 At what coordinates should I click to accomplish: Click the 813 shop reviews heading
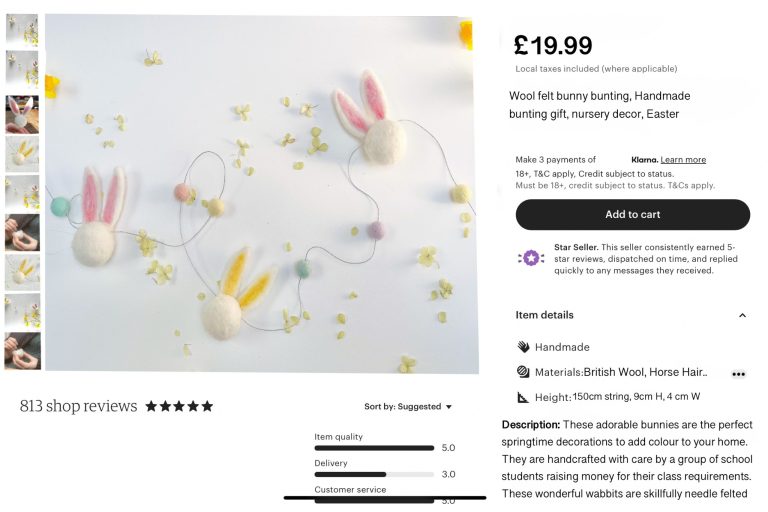tap(78, 406)
